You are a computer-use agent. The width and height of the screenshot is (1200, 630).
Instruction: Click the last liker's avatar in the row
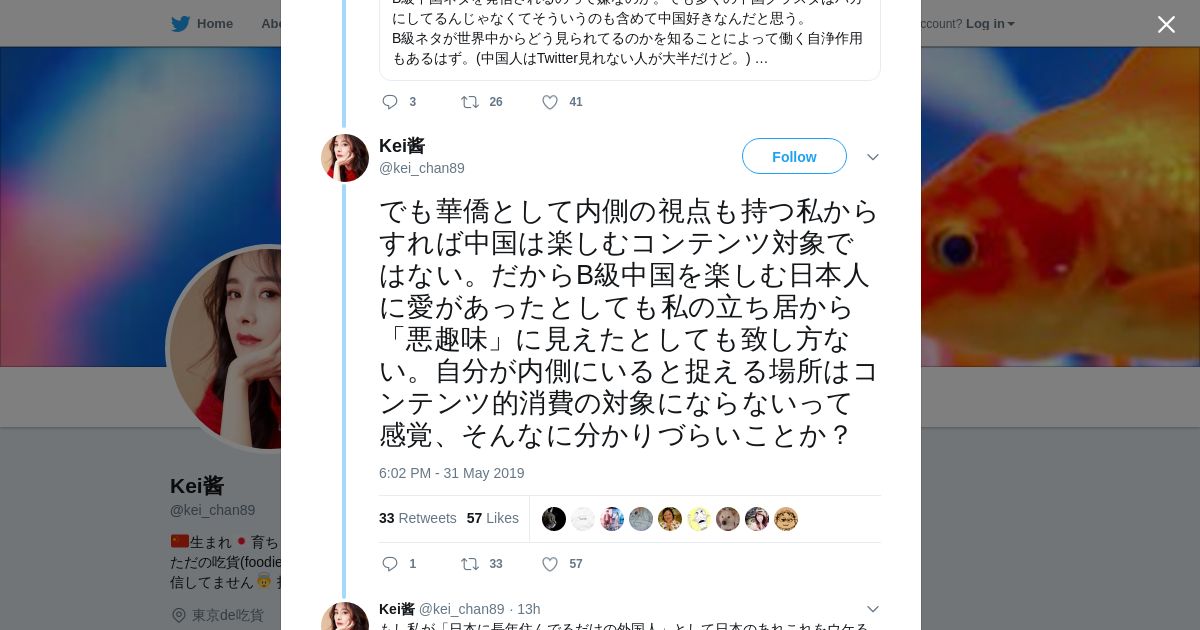coord(786,519)
